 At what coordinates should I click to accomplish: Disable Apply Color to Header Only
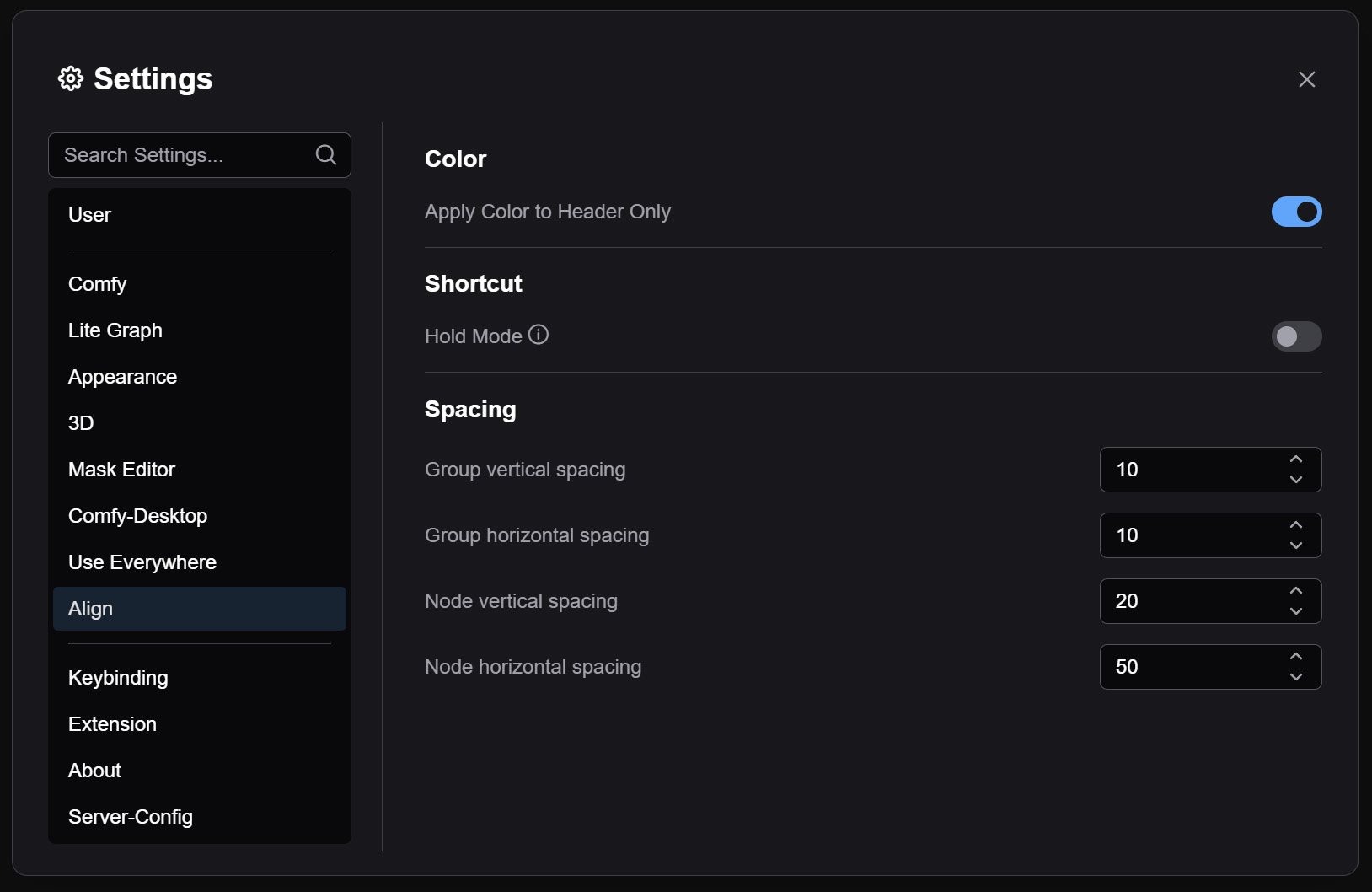[x=1296, y=212]
